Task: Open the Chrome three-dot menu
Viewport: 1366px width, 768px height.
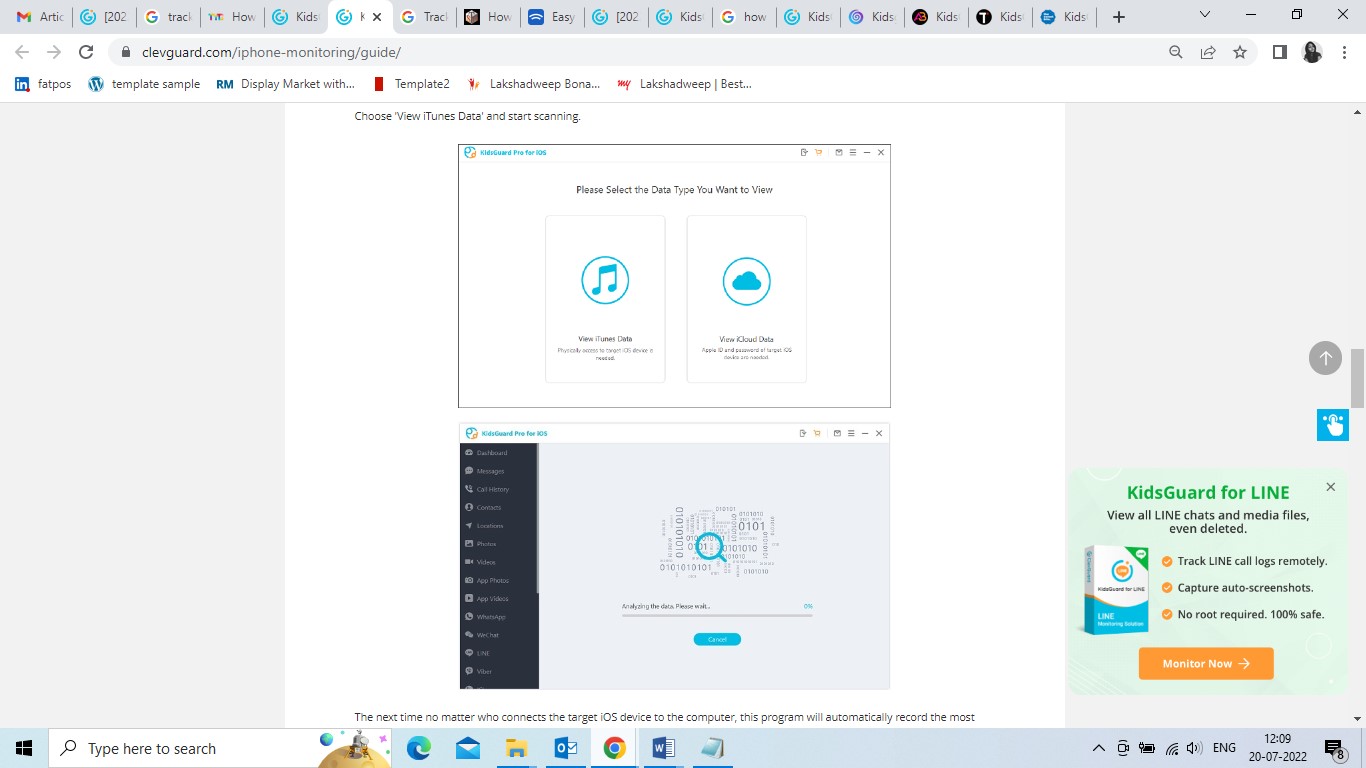Action: [x=1345, y=52]
